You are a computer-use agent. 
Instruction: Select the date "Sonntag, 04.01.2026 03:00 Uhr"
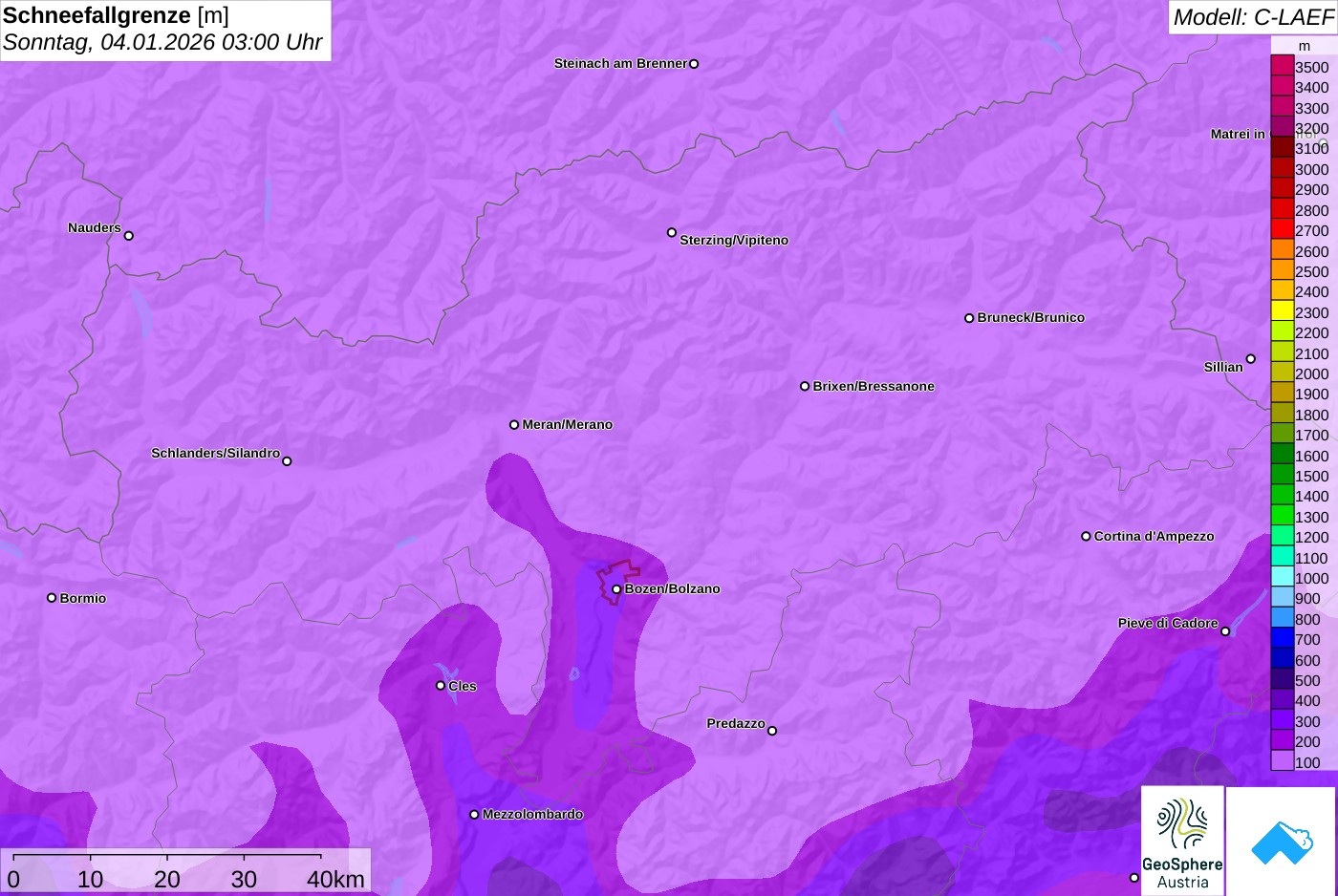tap(162, 43)
